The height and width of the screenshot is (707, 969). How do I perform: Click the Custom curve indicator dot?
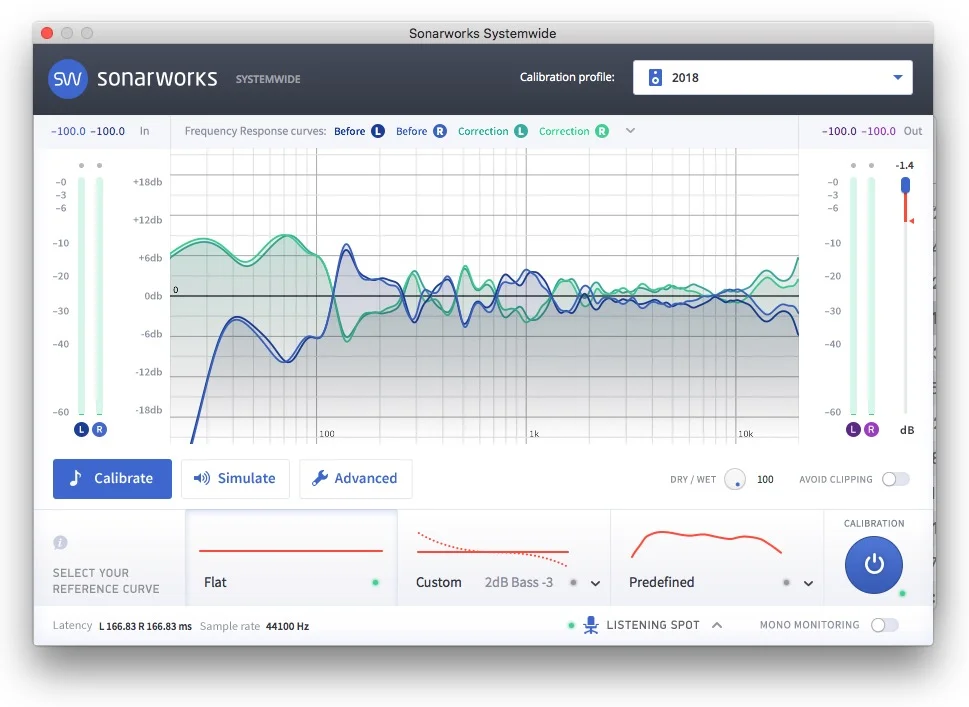coord(573,582)
